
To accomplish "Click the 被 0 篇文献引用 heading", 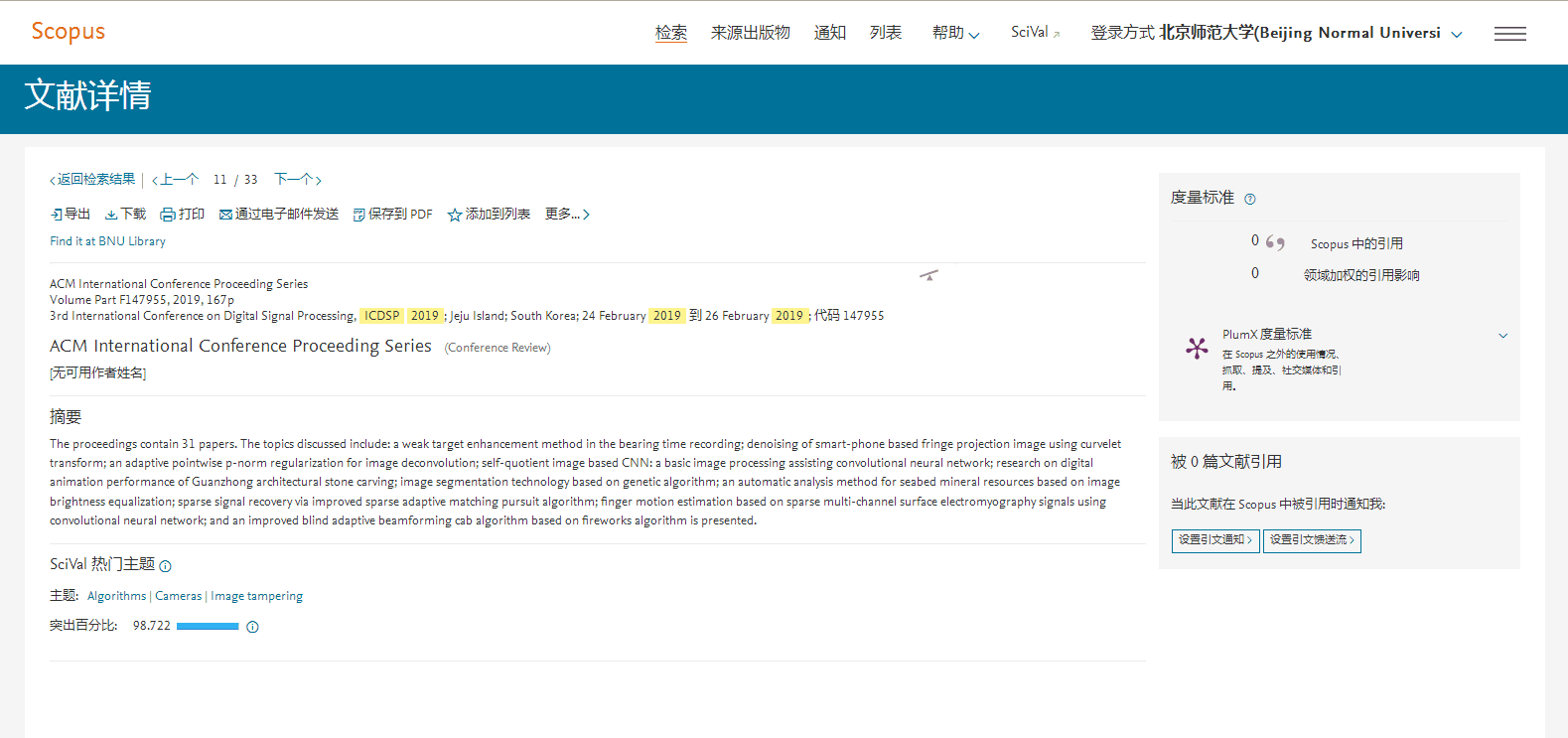I will tap(1226, 462).
